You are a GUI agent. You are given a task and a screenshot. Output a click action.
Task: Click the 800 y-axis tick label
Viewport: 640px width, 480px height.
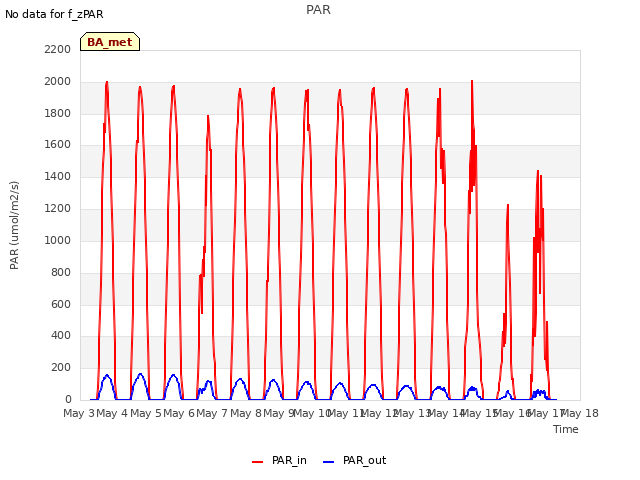(x=61, y=272)
